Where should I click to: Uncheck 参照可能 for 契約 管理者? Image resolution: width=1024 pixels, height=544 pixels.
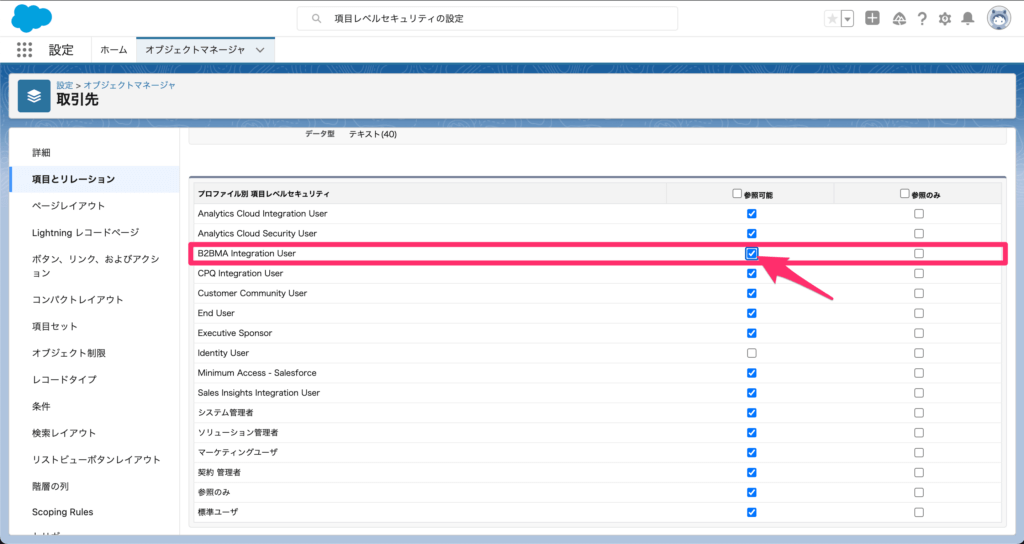click(752, 472)
